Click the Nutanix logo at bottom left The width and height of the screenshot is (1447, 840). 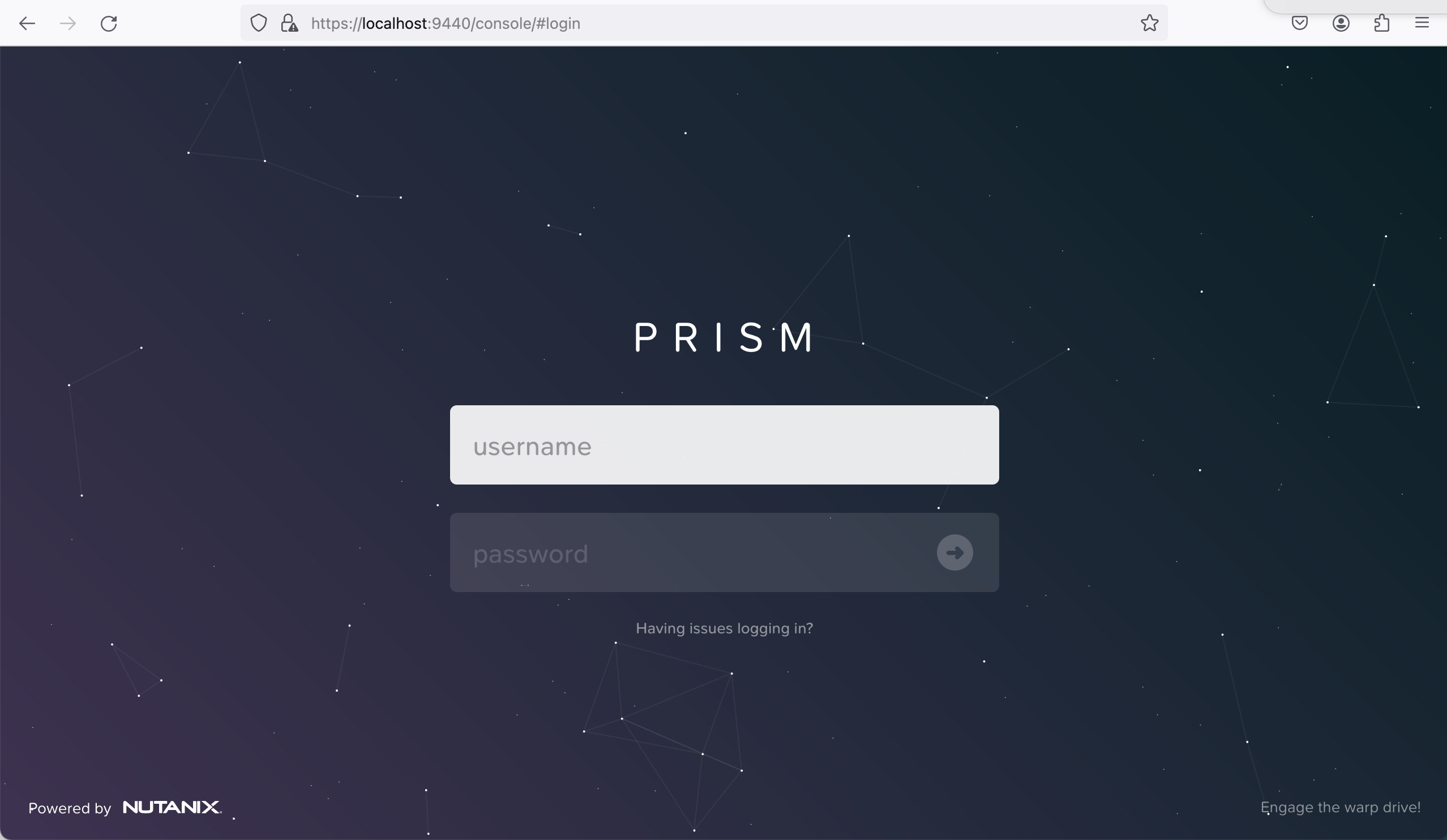point(171,807)
